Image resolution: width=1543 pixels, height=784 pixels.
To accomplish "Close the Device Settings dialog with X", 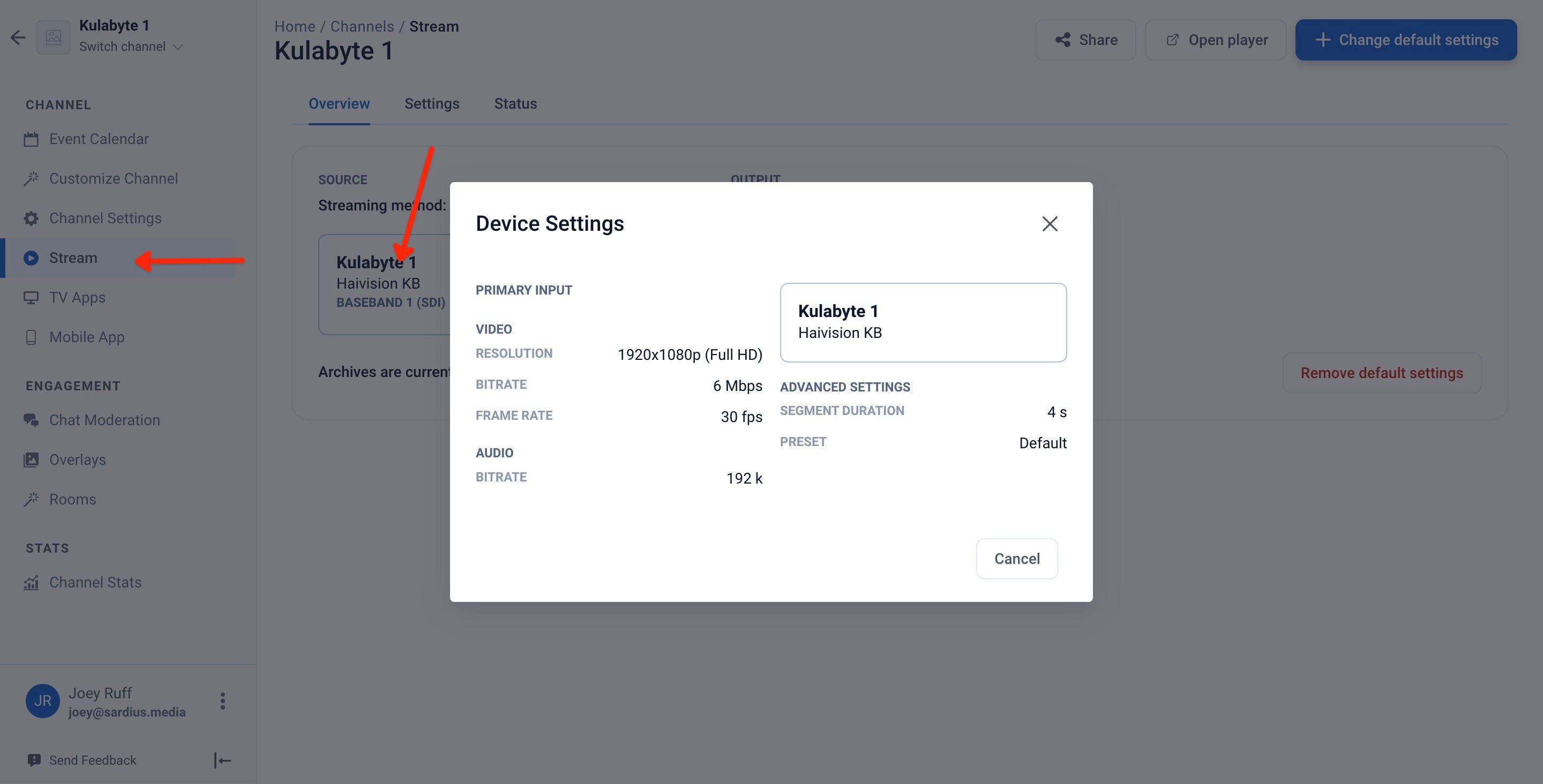I will [1050, 224].
